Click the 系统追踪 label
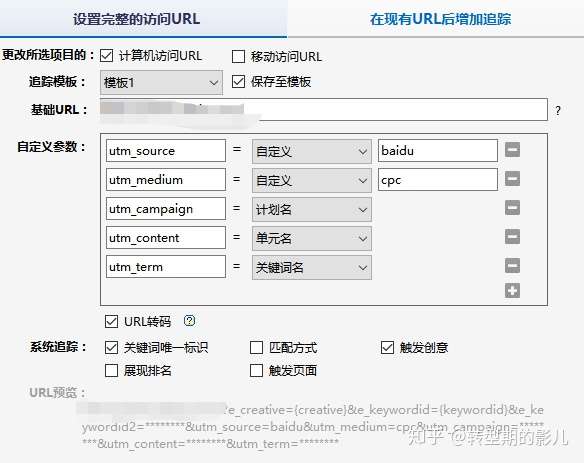Viewport: 584px width, 463px height. pyautogui.click(x=58, y=347)
